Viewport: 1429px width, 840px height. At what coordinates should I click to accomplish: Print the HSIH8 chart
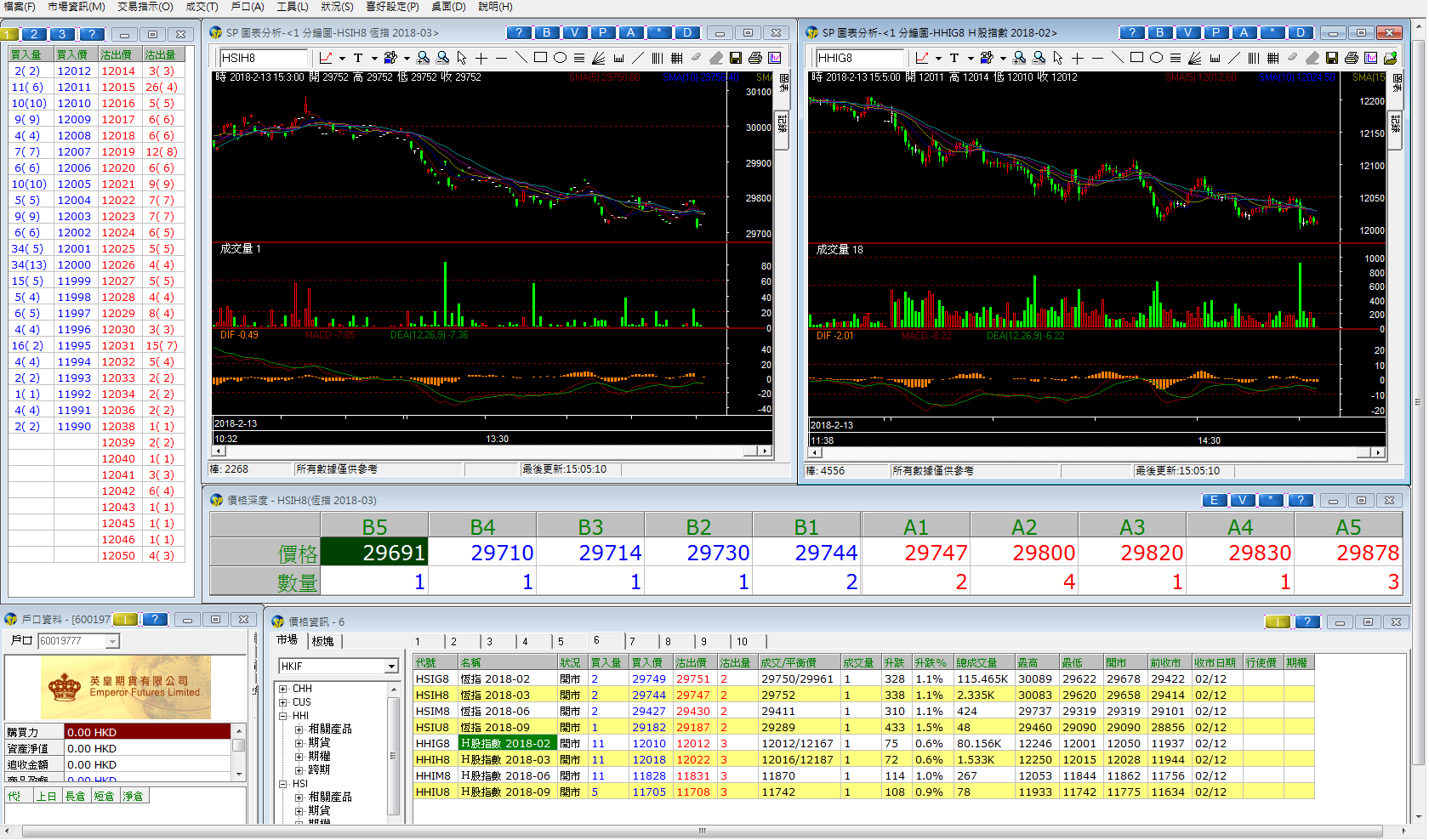(x=755, y=58)
